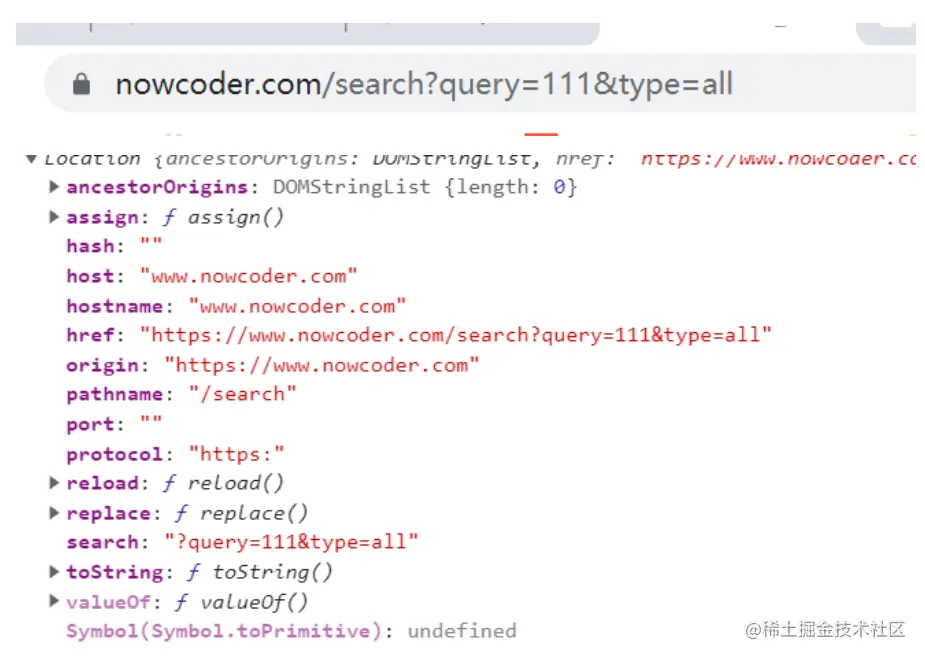Click the "f valueOf()" function value
Screen dimensions: 925x659
242,601
